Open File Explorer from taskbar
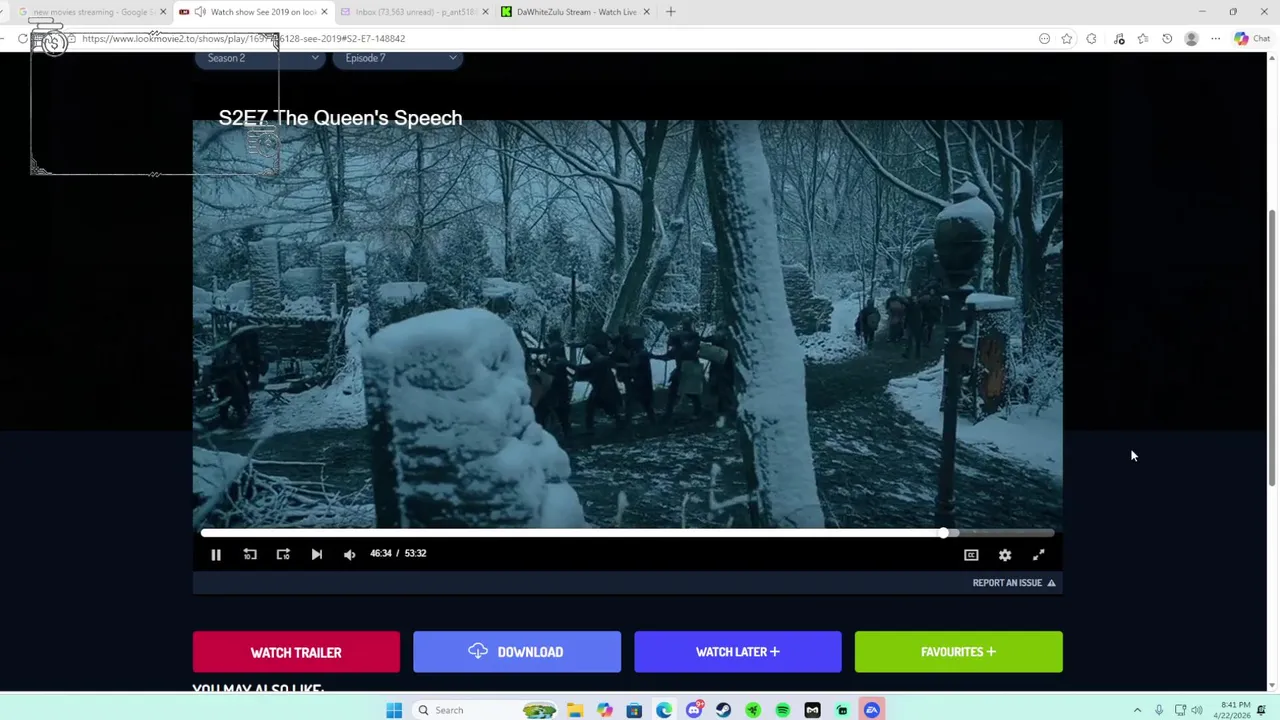 (575, 710)
